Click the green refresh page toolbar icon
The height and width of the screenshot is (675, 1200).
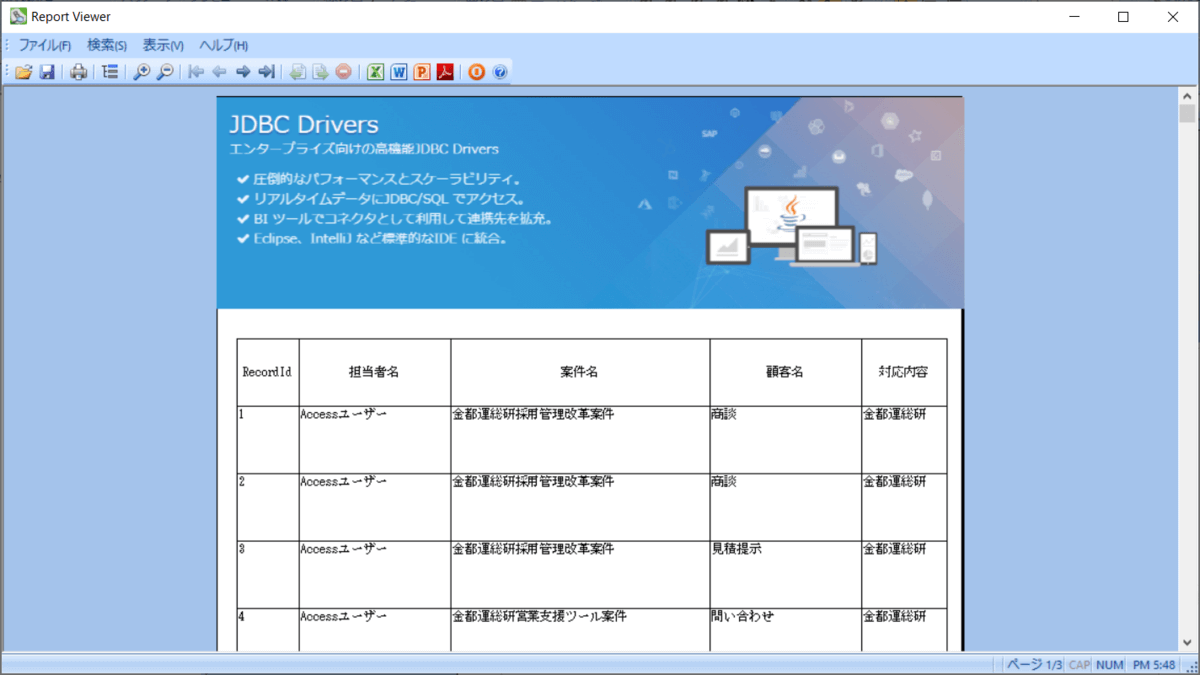coord(297,72)
